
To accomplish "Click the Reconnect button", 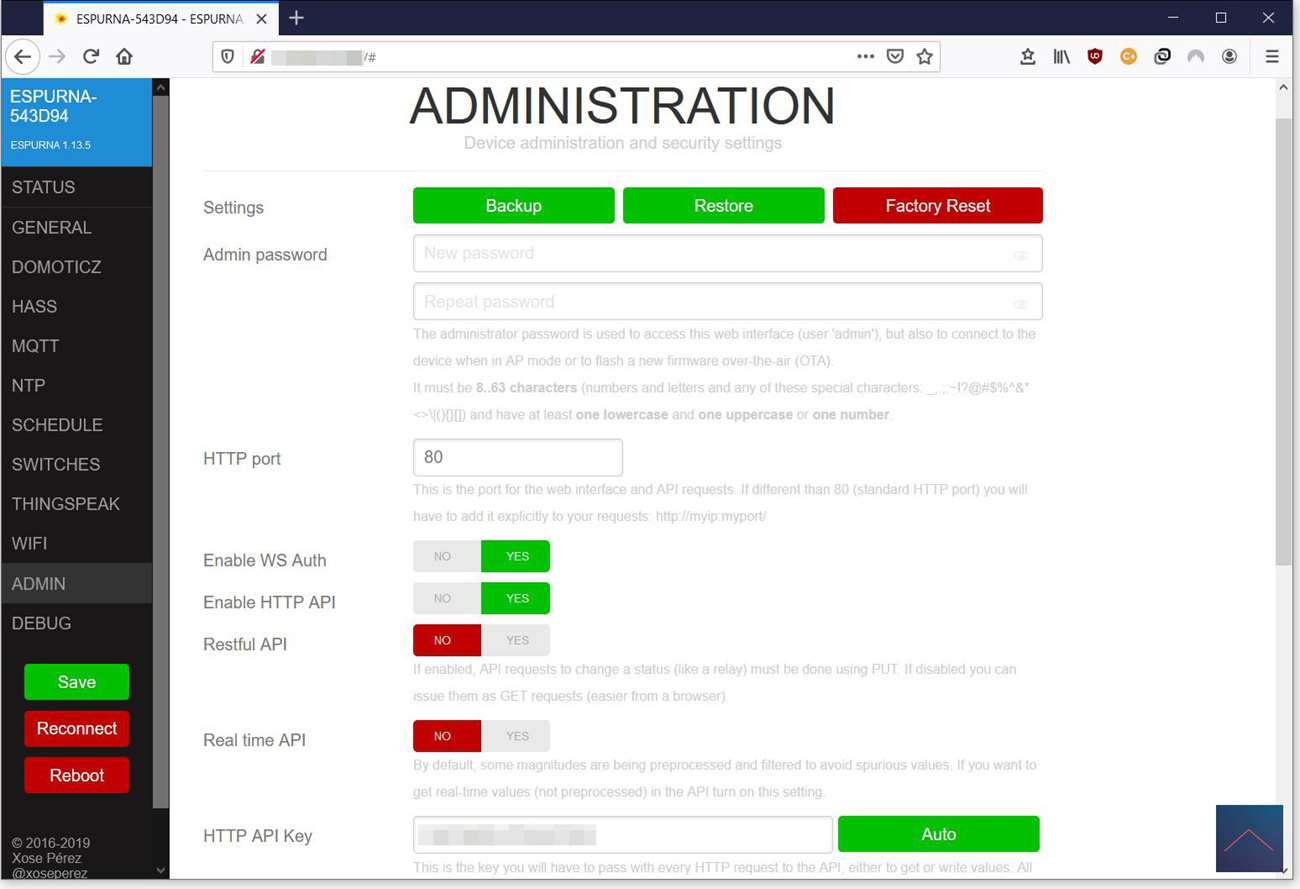I will click(x=77, y=728).
